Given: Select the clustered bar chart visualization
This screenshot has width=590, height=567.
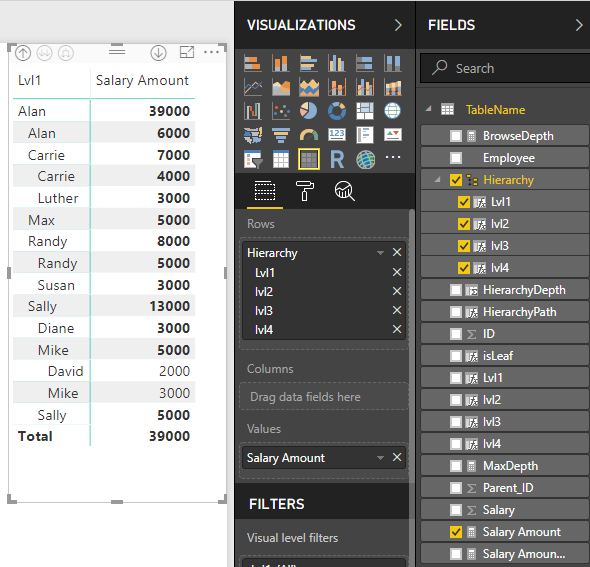Looking at the screenshot, I should [x=309, y=63].
